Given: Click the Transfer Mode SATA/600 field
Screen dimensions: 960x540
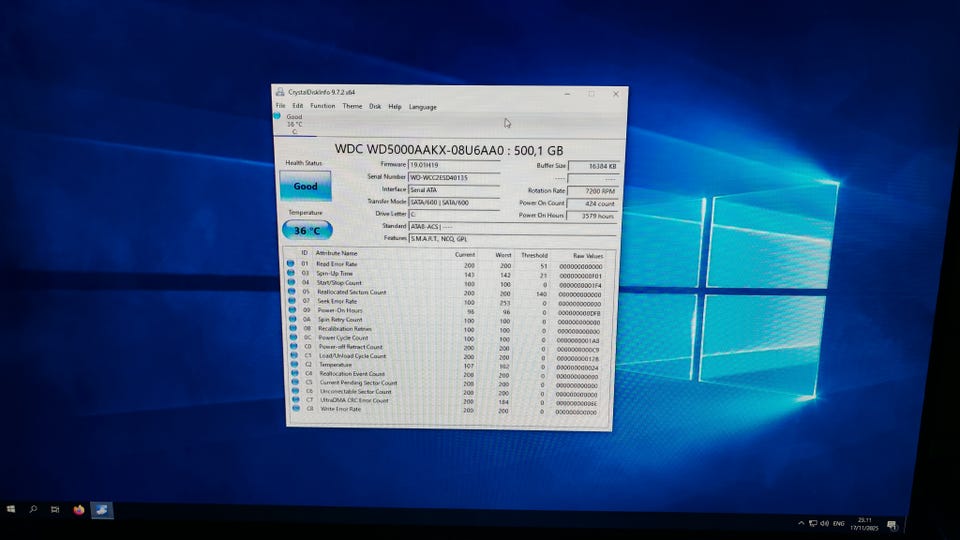Looking at the screenshot, I should pyautogui.click(x=454, y=202).
